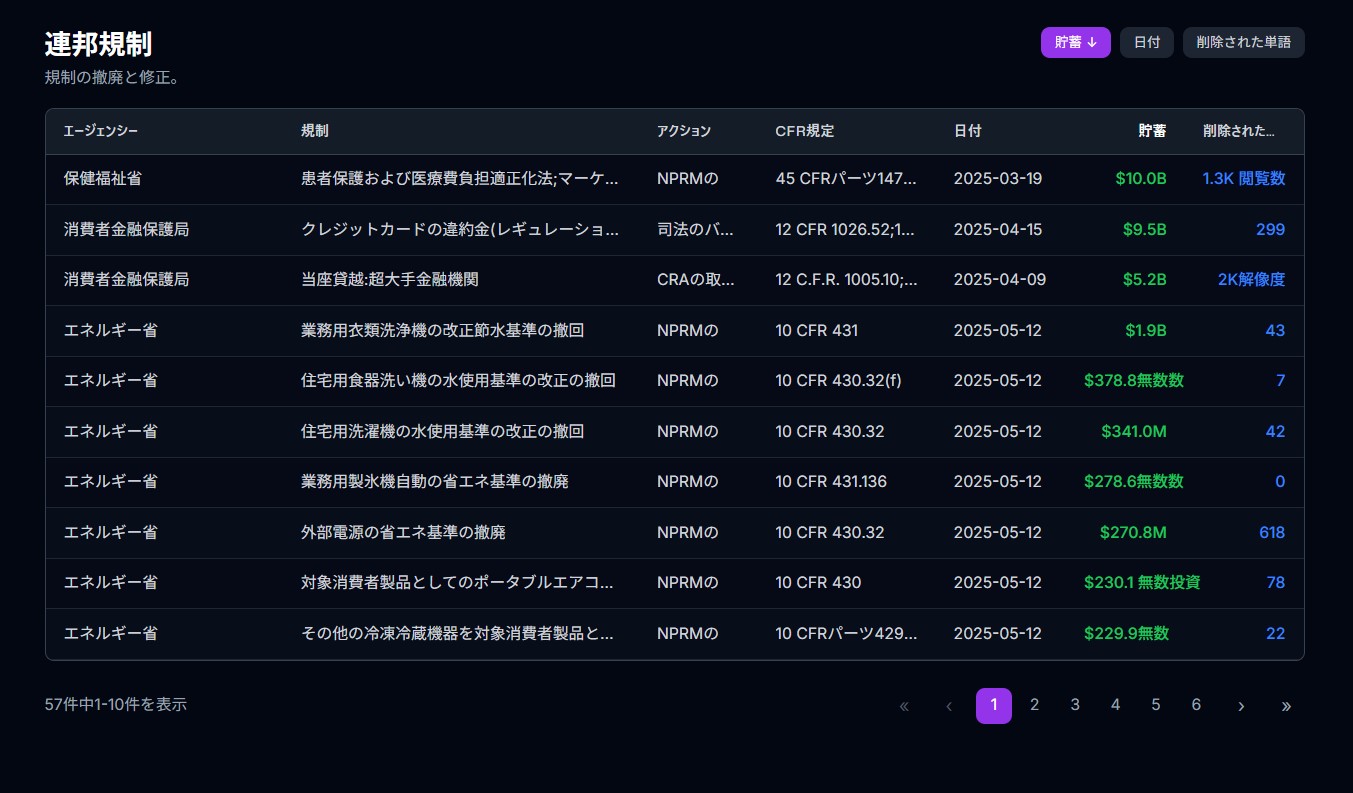Open page 5 in pagination
This screenshot has height=793, width=1353.
point(1156,705)
